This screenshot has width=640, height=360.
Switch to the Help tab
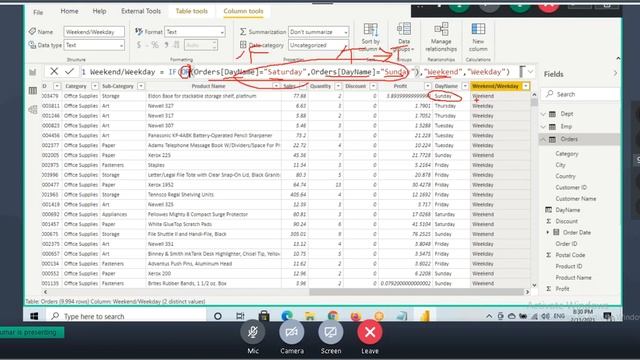(x=99, y=11)
